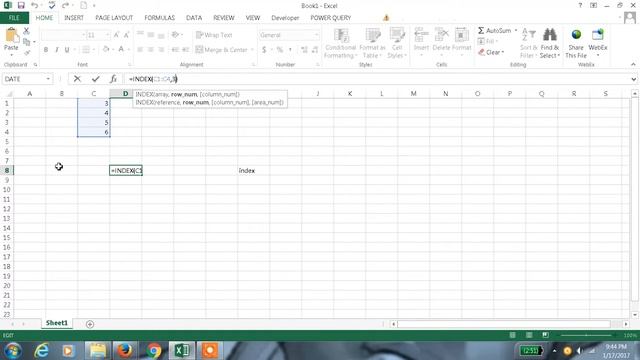Click the select-all corner triangle
This screenshot has height=360, width=640.
[8, 94]
